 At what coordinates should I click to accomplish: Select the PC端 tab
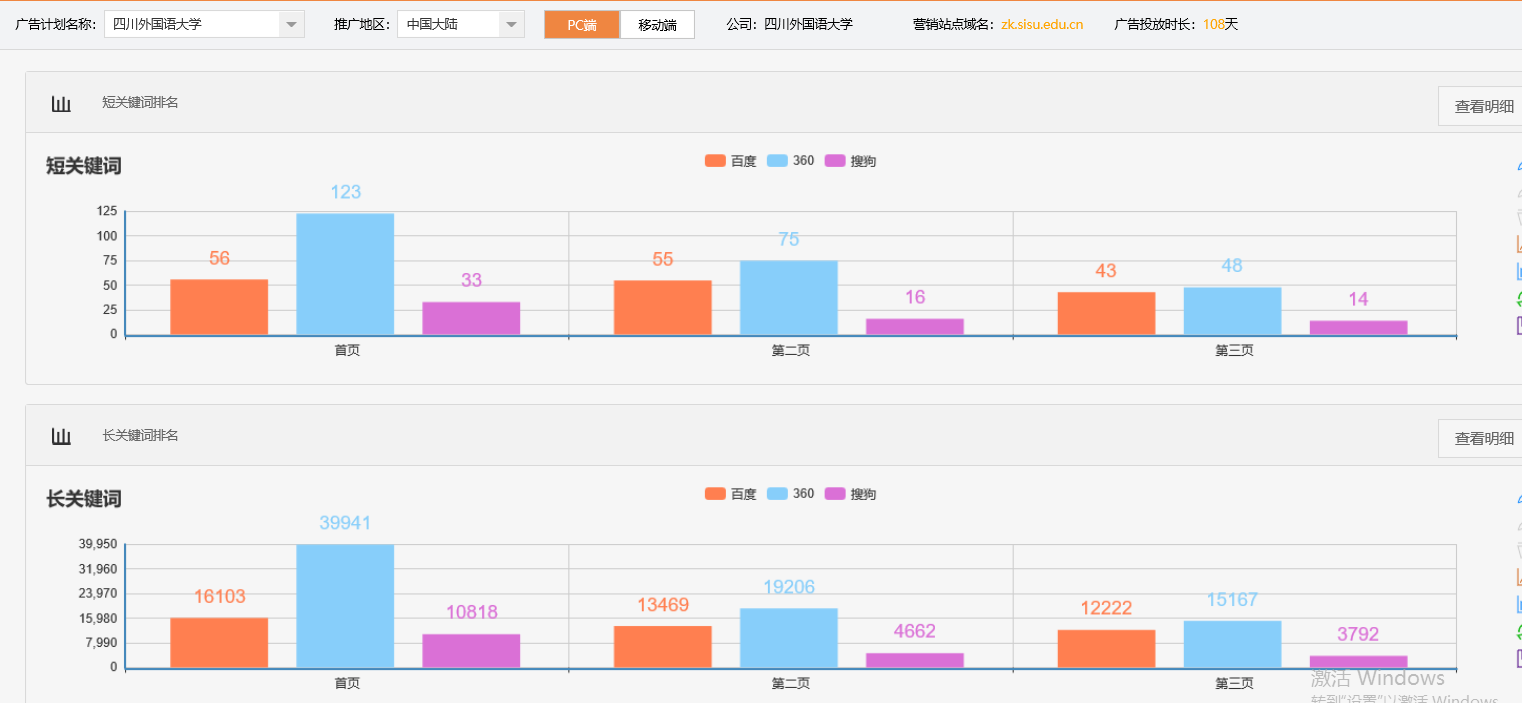(x=582, y=25)
